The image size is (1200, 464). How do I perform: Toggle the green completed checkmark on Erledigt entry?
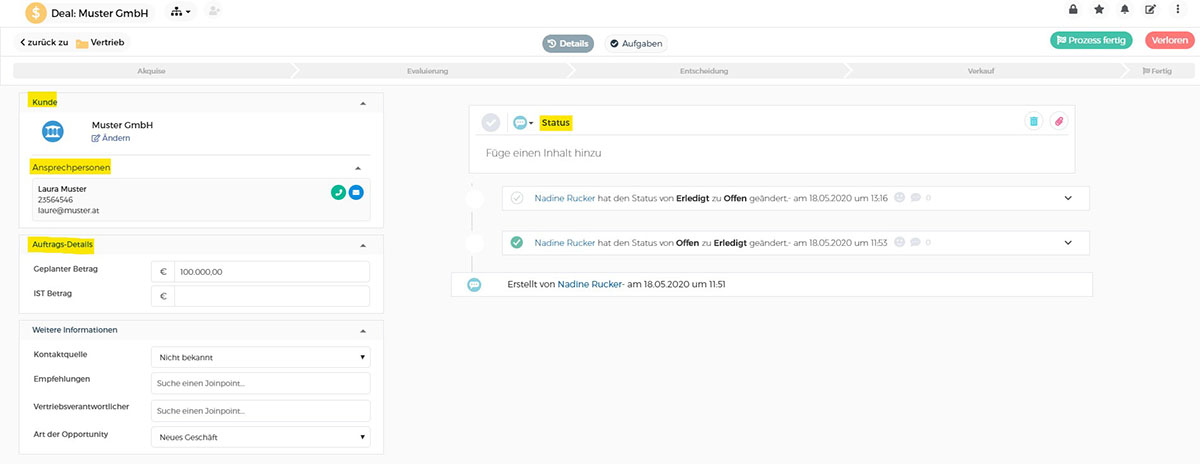[517, 242]
